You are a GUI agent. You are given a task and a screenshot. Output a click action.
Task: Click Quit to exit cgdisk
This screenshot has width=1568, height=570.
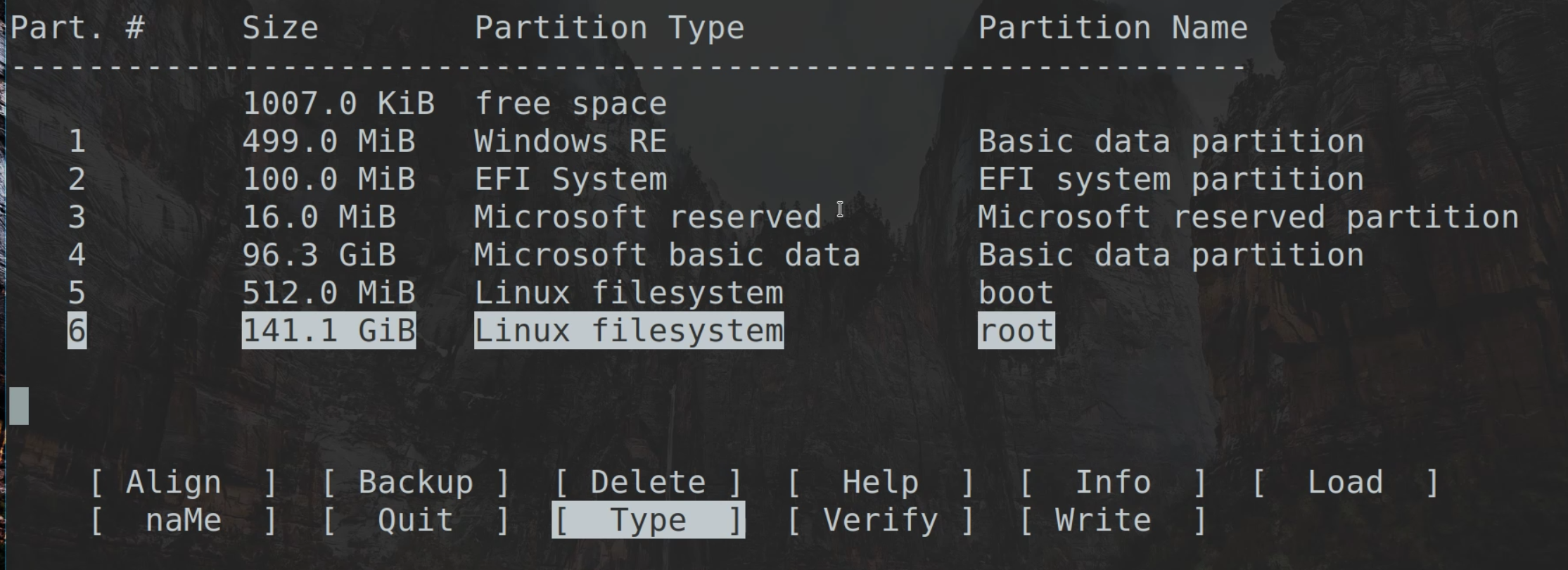click(x=415, y=521)
